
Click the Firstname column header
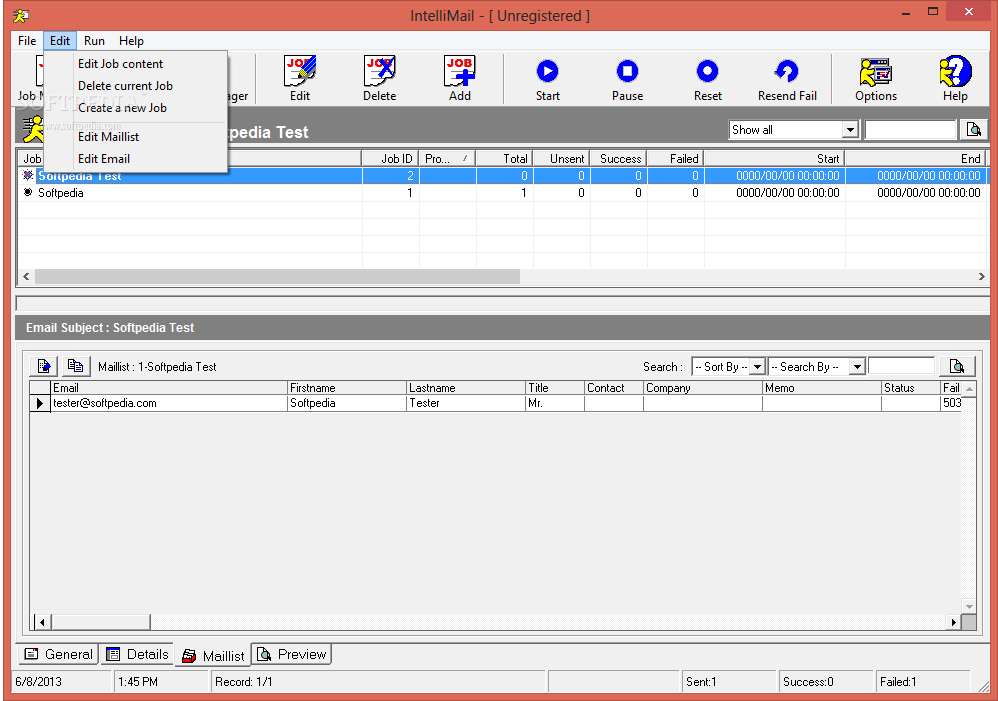tap(347, 388)
